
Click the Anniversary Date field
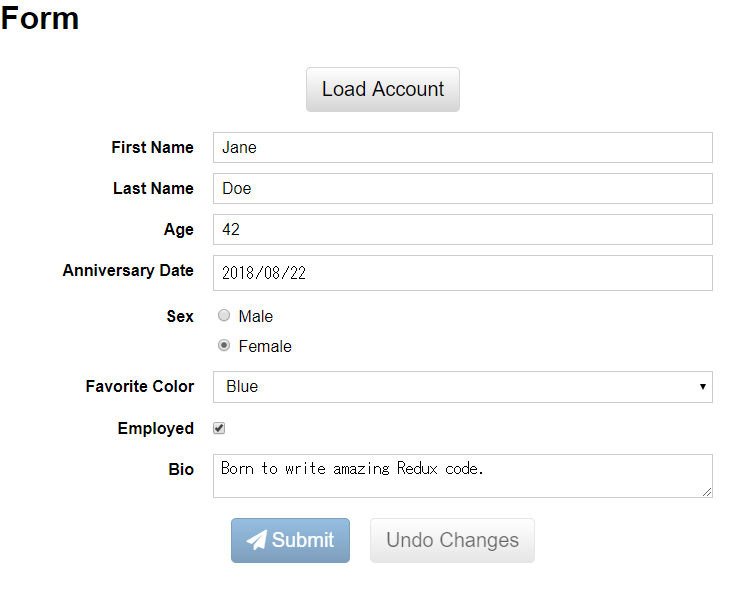pyautogui.click(x=462, y=272)
